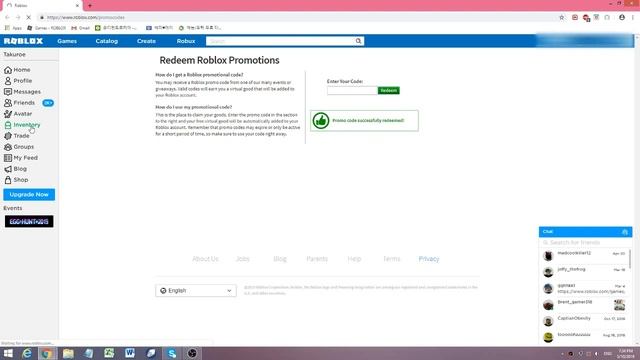The image size is (640, 360).
Task: Open the Jobs footer link
Action: point(242,259)
